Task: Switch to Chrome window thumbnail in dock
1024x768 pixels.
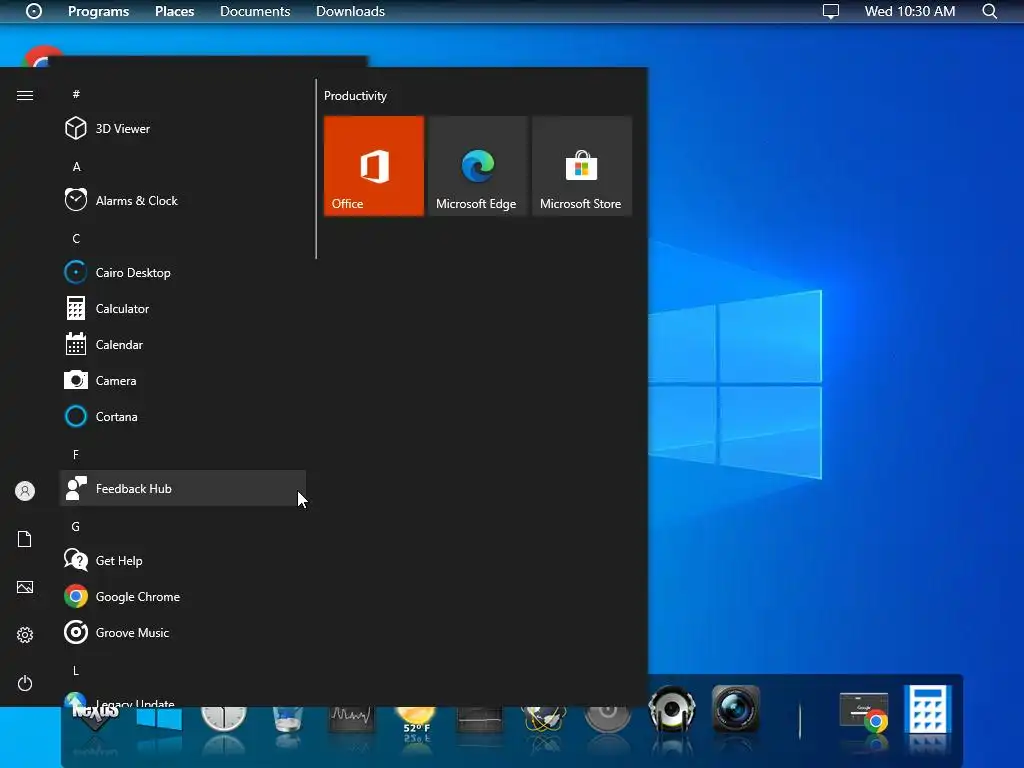Action: click(865, 711)
